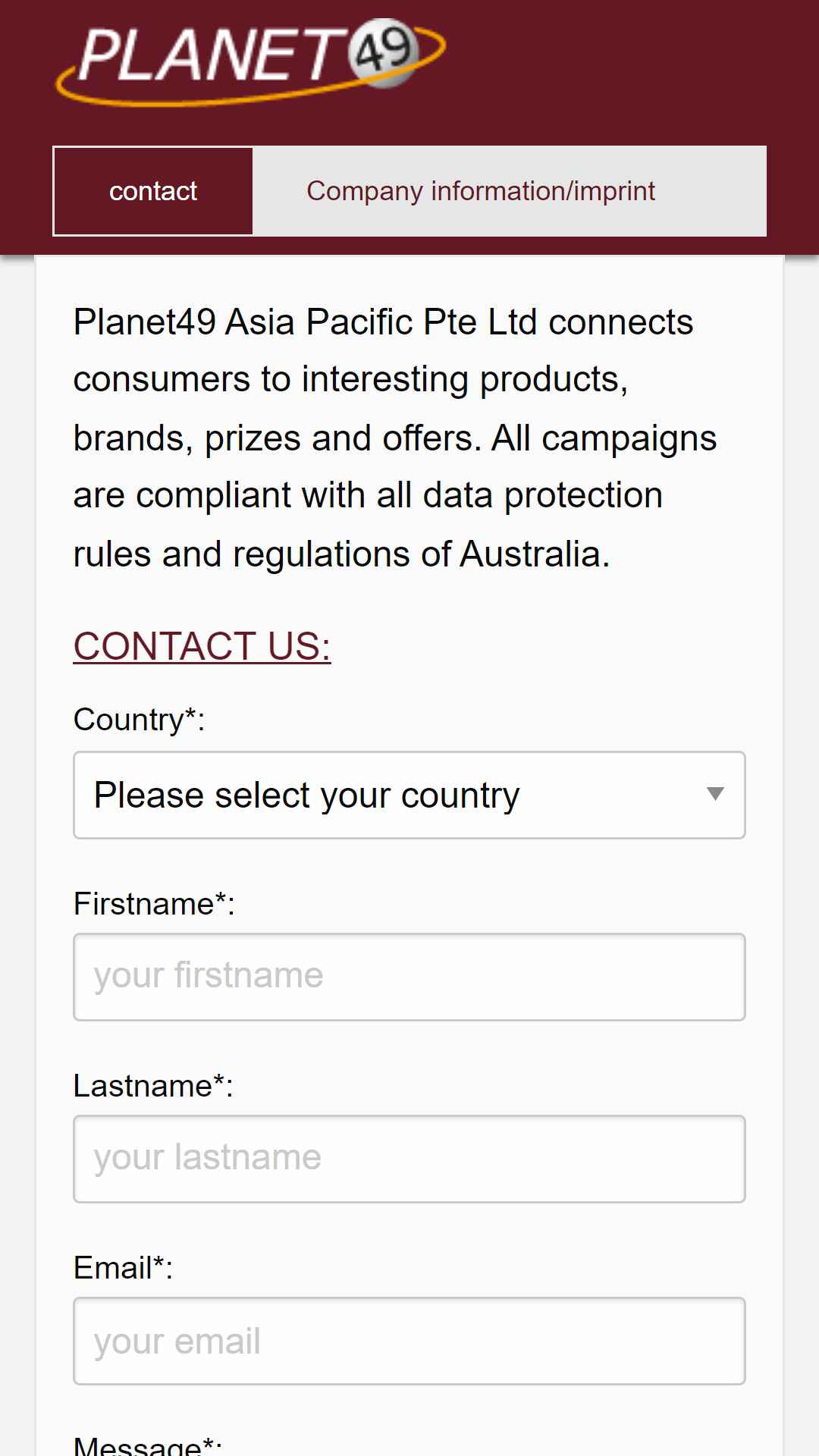Focus the firstname input field
The height and width of the screenshot is (1456, 819).
[409, 977]
